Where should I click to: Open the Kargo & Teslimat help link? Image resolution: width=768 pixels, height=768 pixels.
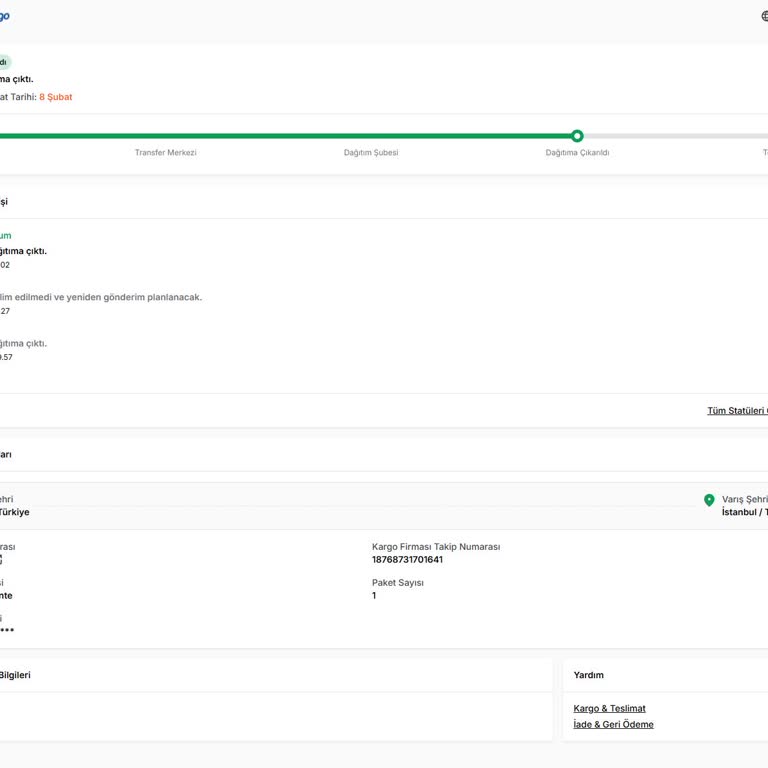pos(609,708)
